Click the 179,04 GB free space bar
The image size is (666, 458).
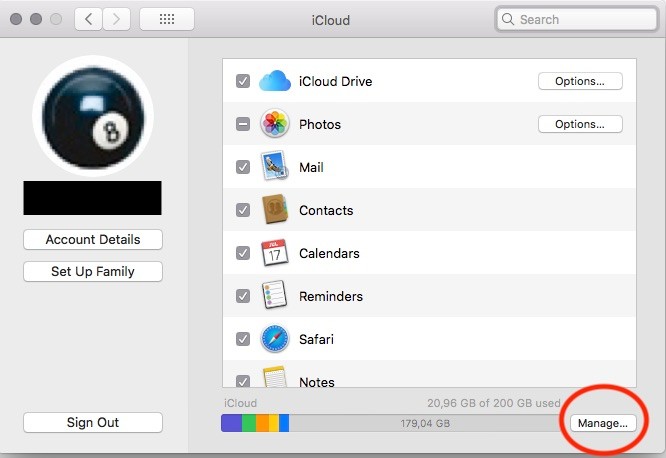coord(425,423)
